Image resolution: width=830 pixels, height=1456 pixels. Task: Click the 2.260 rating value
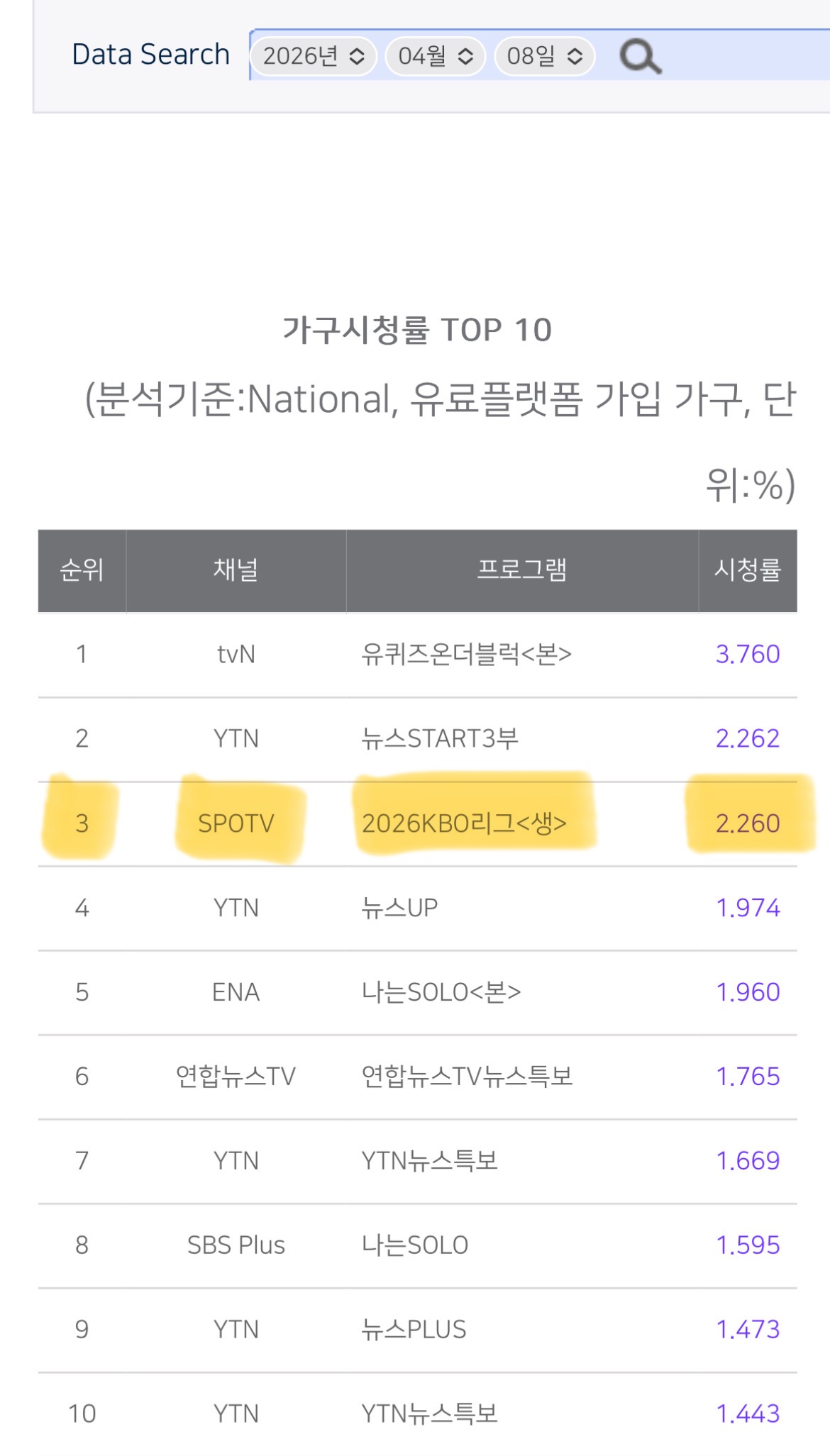(748, 823)
